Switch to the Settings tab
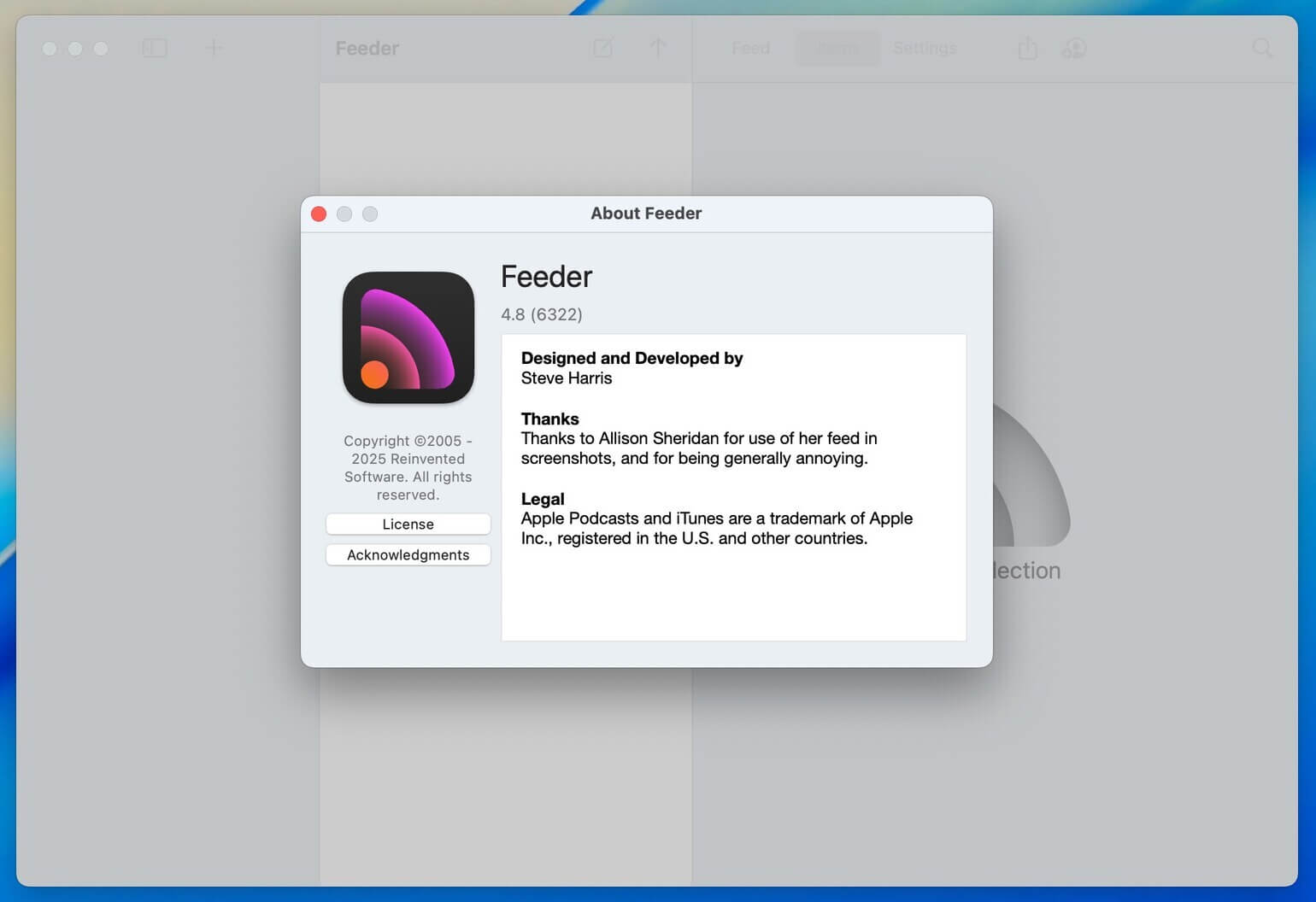This screenshot has width=1316, height=902. [x=925, y=49]
